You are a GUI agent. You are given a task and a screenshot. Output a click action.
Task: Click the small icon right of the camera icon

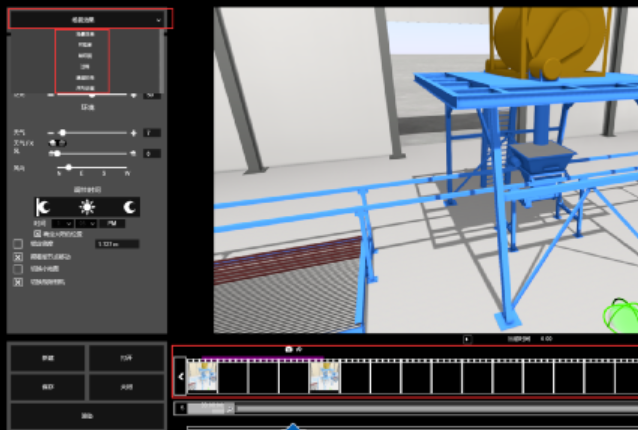299,349
